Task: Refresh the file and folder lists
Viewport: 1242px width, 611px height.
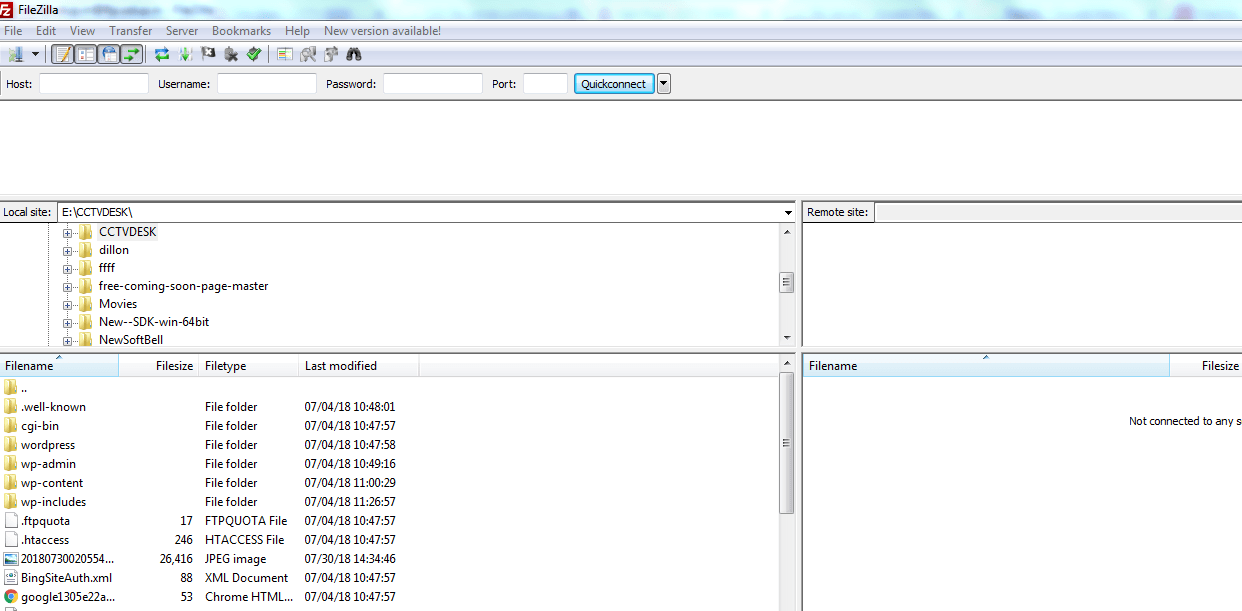Action: [162, 54]
